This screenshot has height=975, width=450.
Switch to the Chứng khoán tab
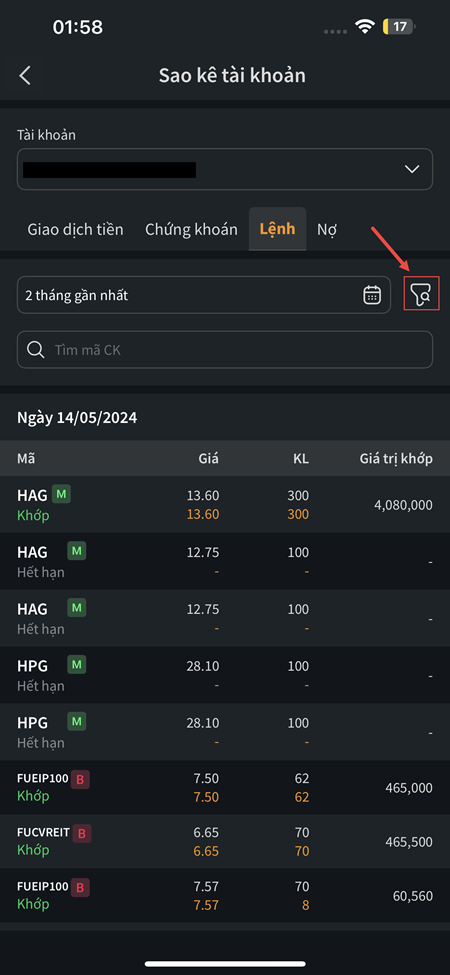tap(191, 229)
